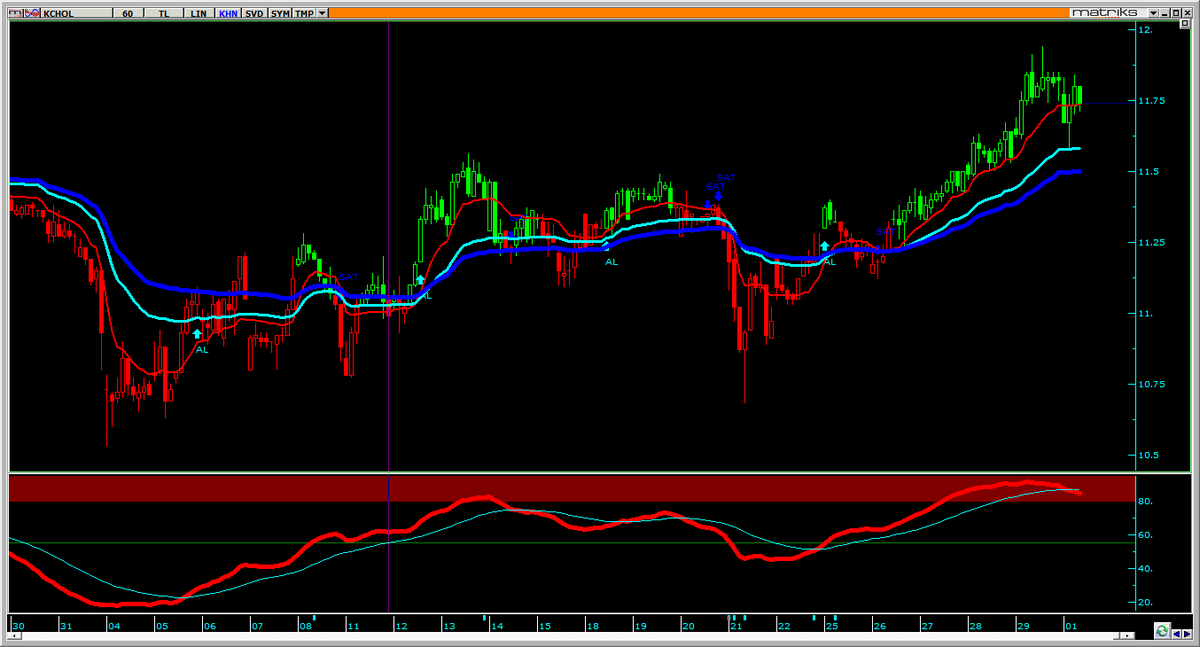Minimize the chart window
The height and width of the screenshot is (647, 1200).
pyautogui.click(x=1165, y=13)
